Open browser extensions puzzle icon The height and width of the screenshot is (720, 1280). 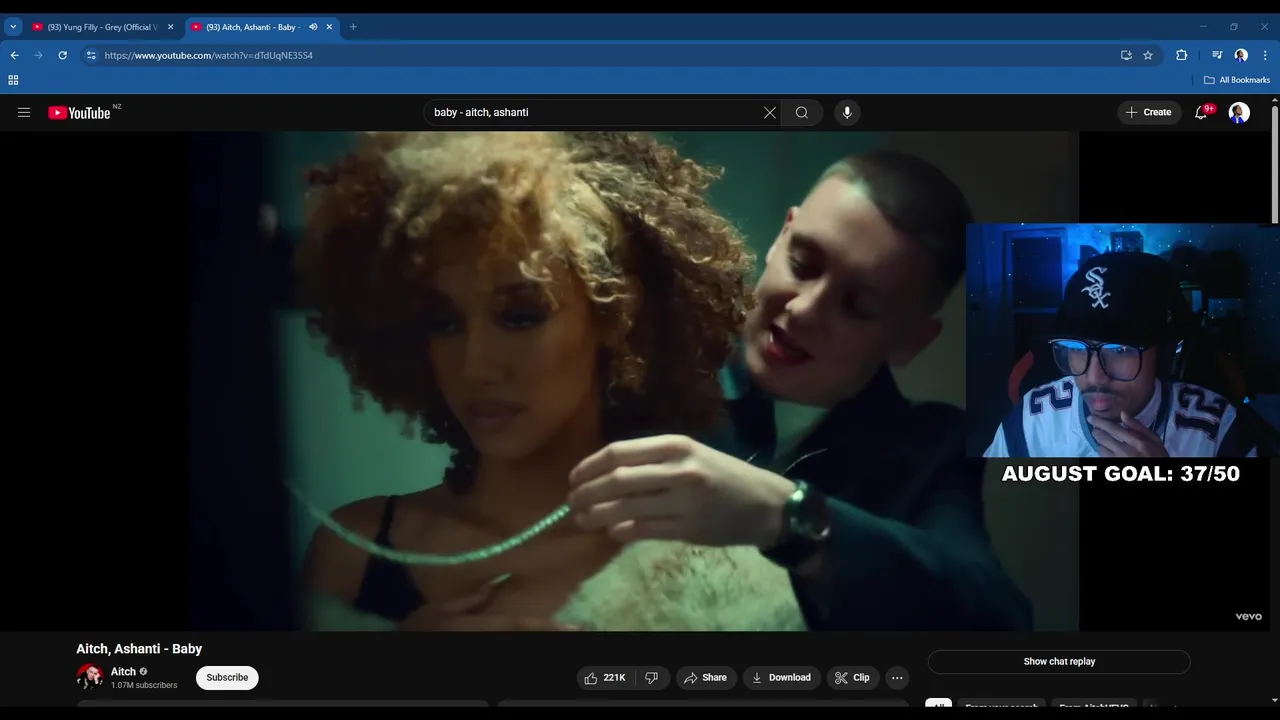(x=1181, y=55)
